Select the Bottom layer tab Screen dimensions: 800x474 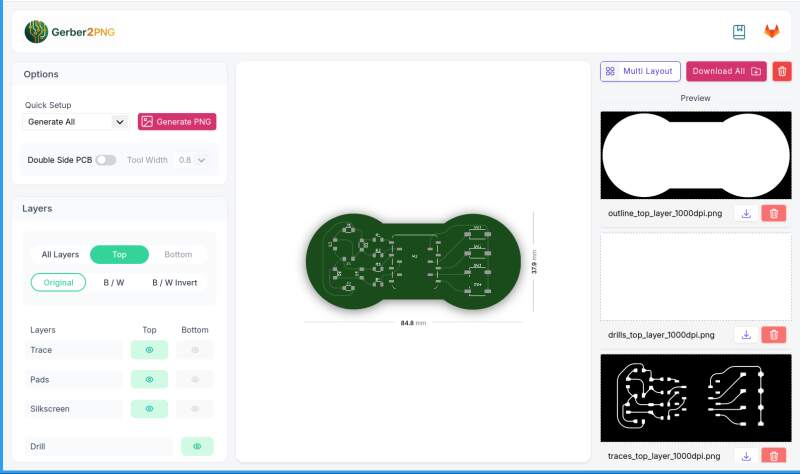point(178,255)
